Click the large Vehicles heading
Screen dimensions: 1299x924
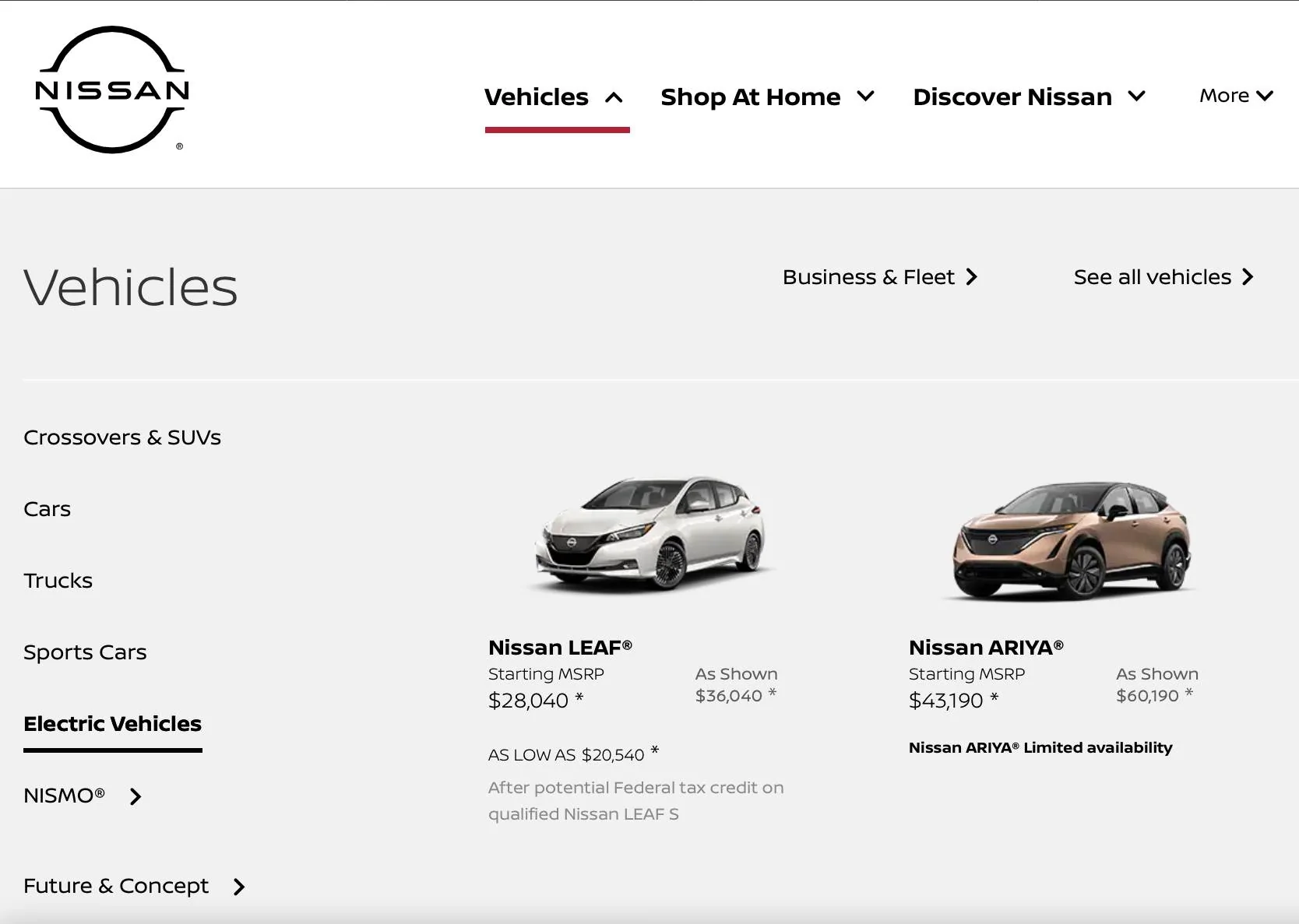point(130,287)
